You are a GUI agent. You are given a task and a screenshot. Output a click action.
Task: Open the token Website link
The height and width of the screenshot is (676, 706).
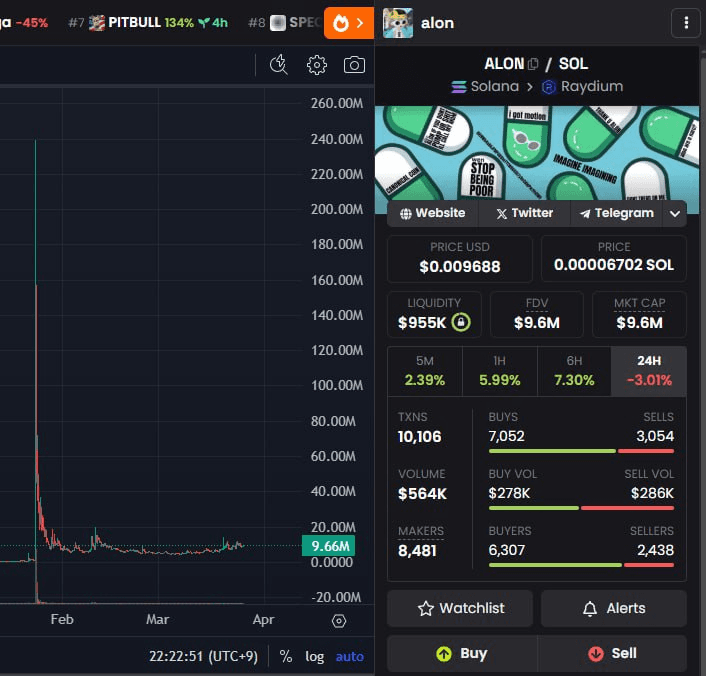[x=433, y=213]
